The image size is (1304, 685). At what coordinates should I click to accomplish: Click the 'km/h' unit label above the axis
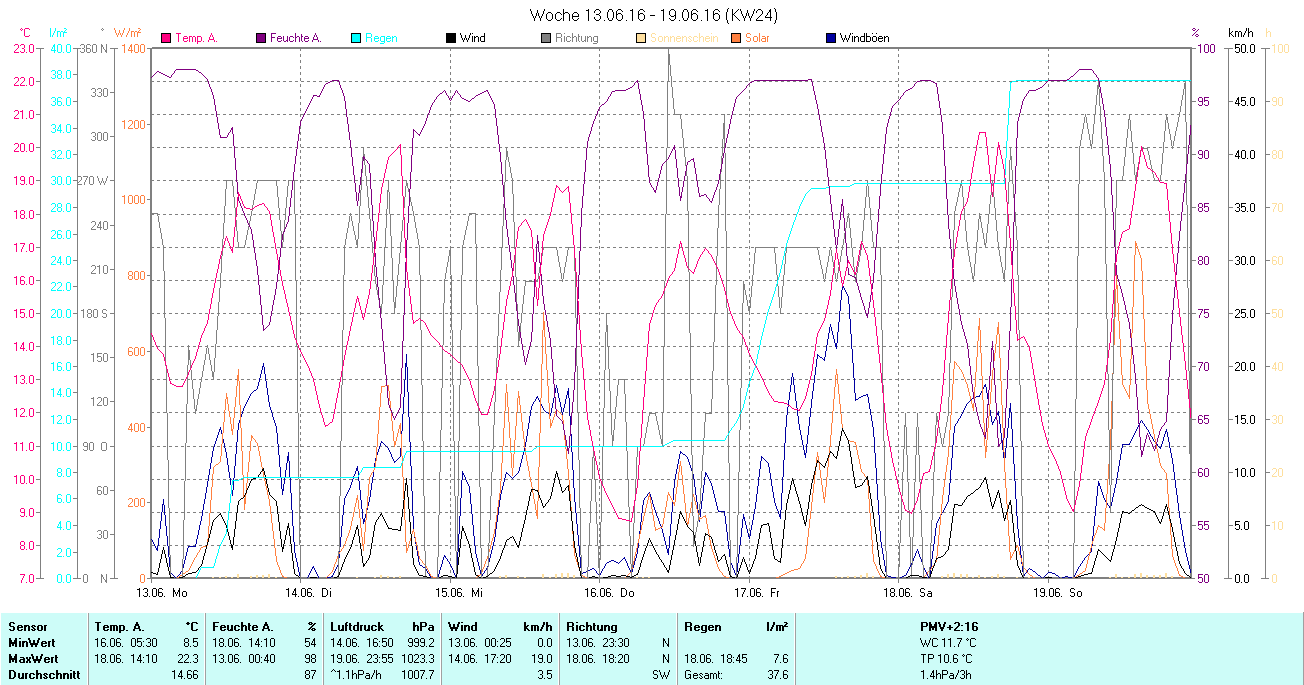1242,33
